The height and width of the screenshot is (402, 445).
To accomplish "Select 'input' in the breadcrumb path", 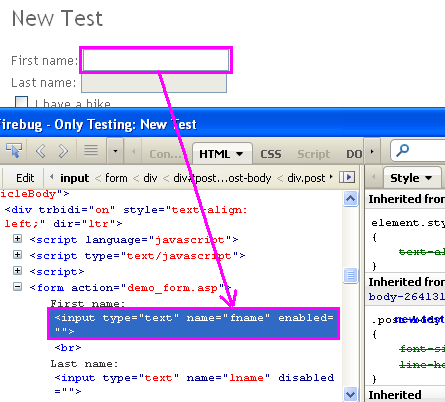I will [x=75, y=178].
